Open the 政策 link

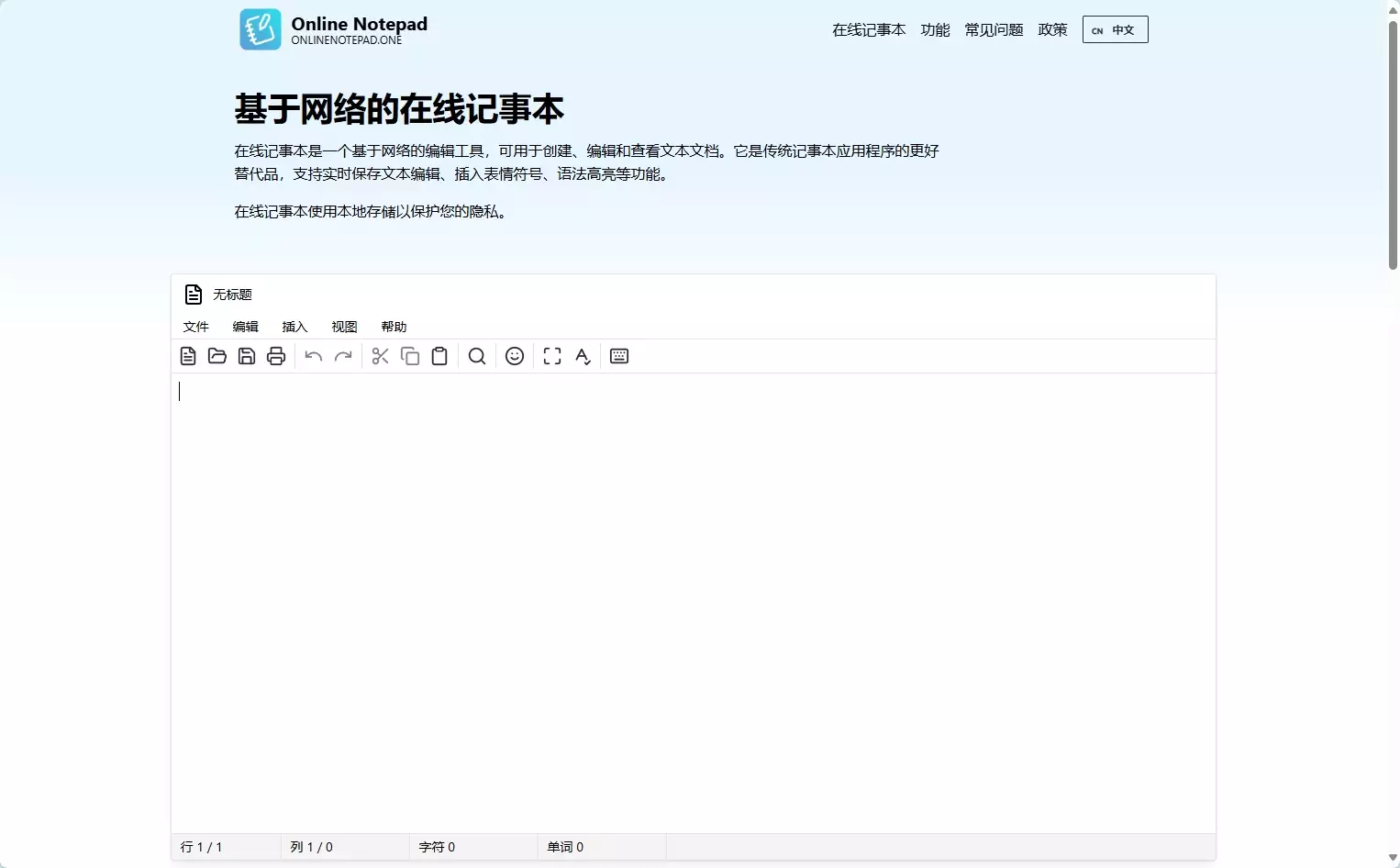[x=1052, y=30]
